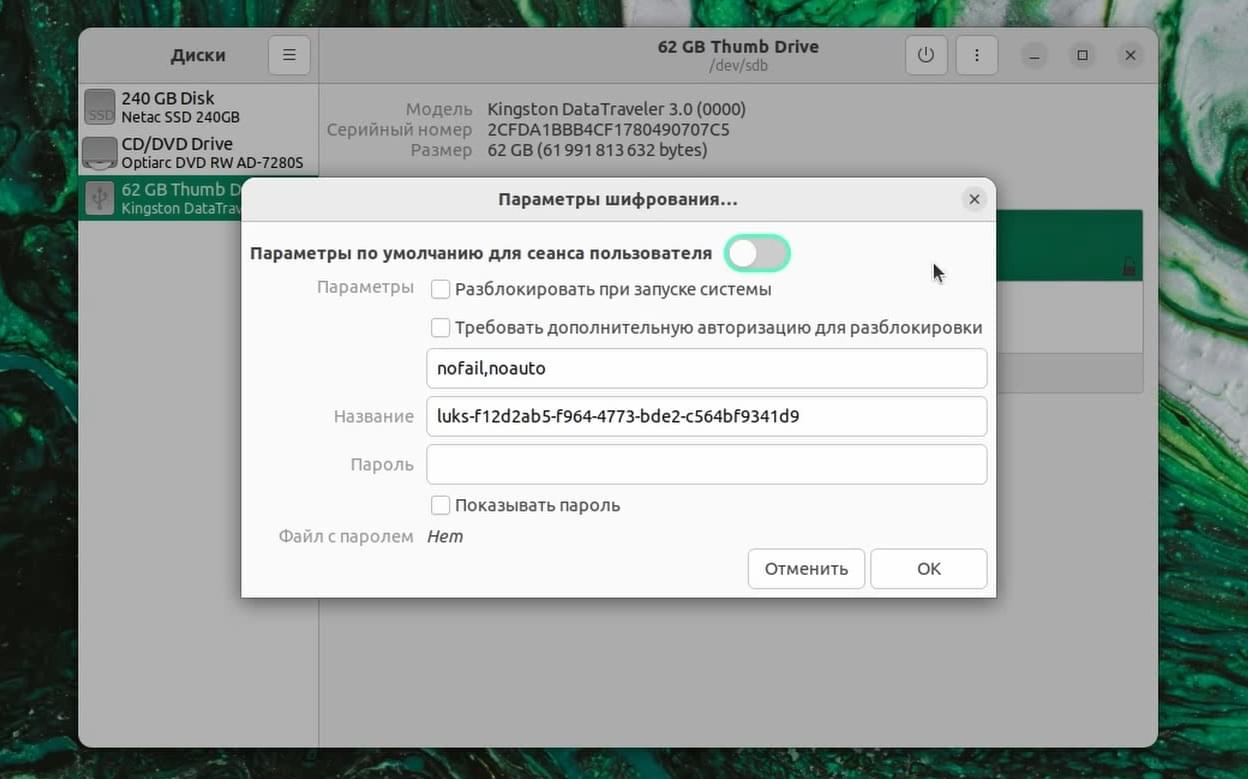1248x779 pixels.
Task: Open the Disks hamburger menu
Action: click(x=289, y=55)
